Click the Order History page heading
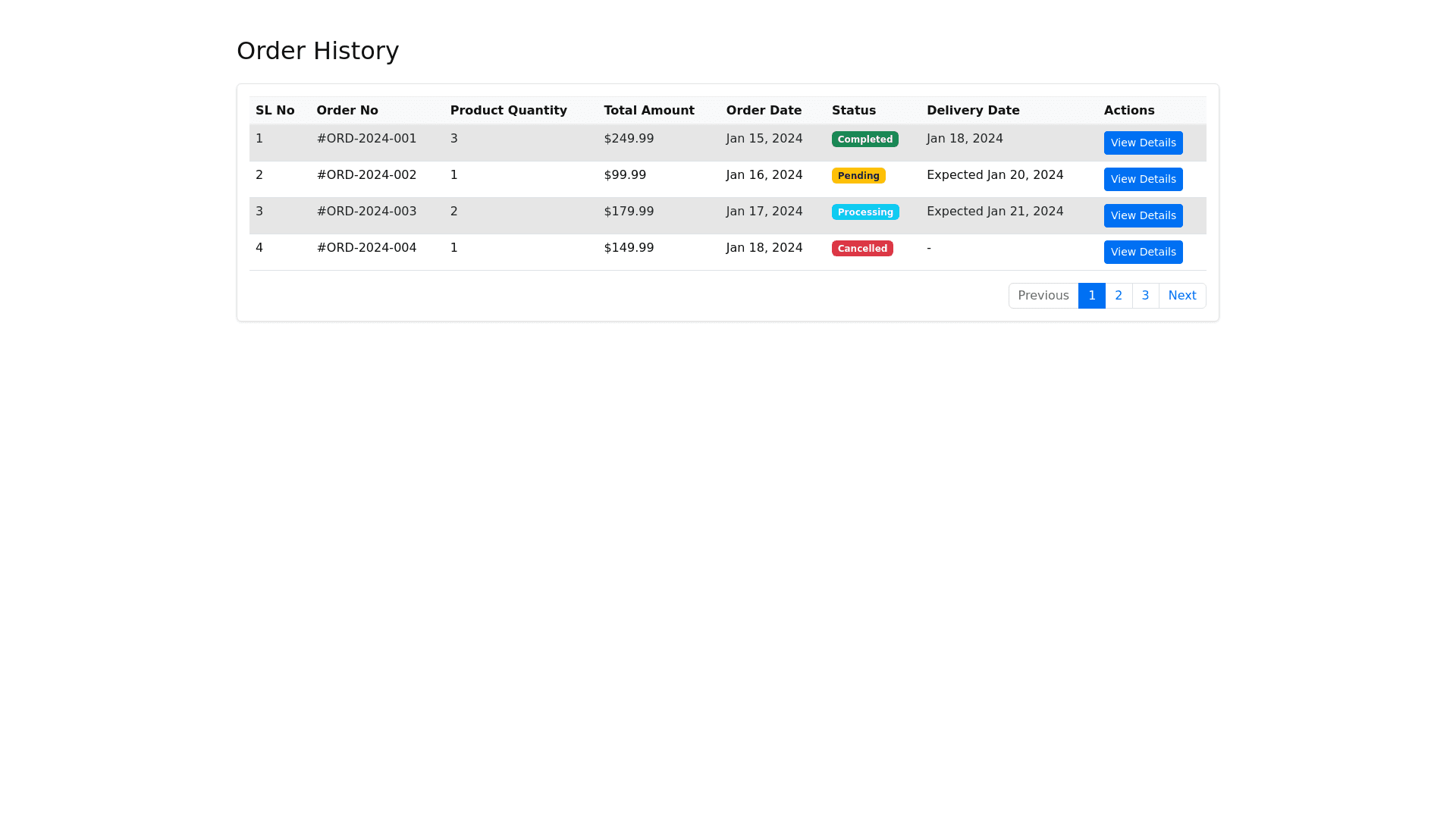This screenshot has height=819, width=1456. point(317,51)
